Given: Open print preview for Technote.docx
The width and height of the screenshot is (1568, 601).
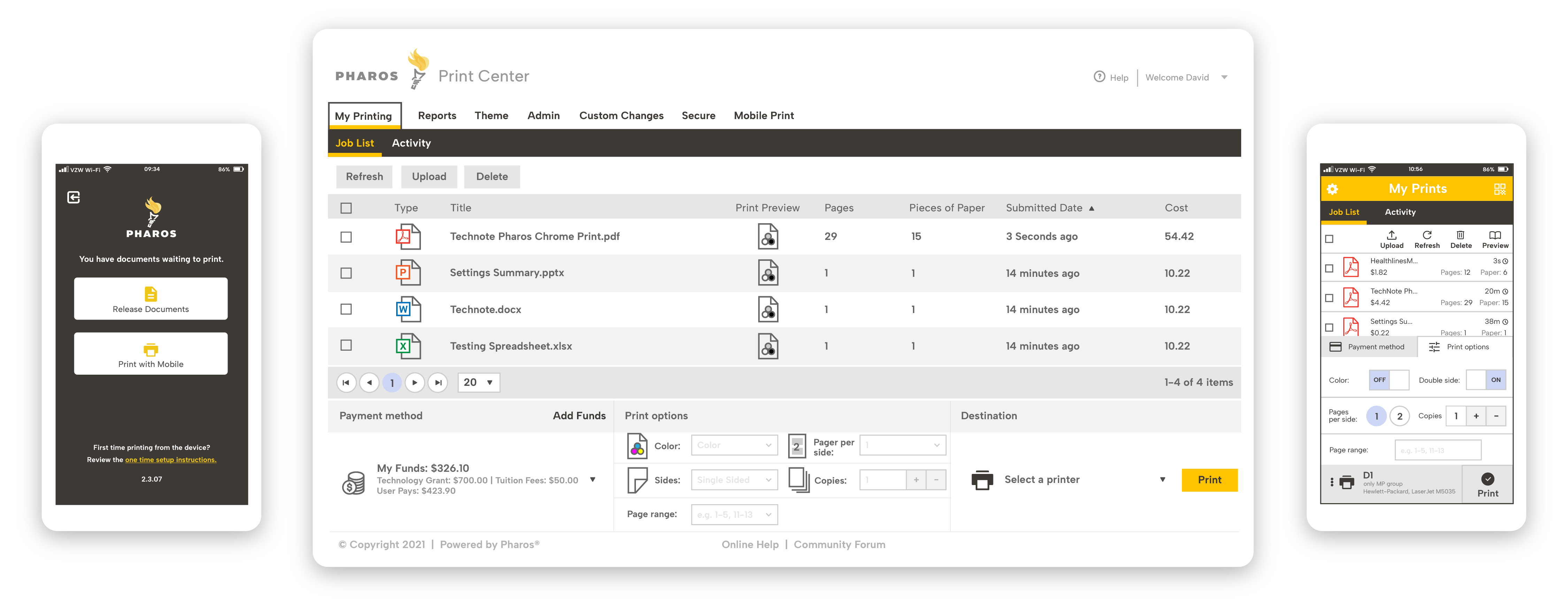Looking at the screenshot, I should coord(768,309).
